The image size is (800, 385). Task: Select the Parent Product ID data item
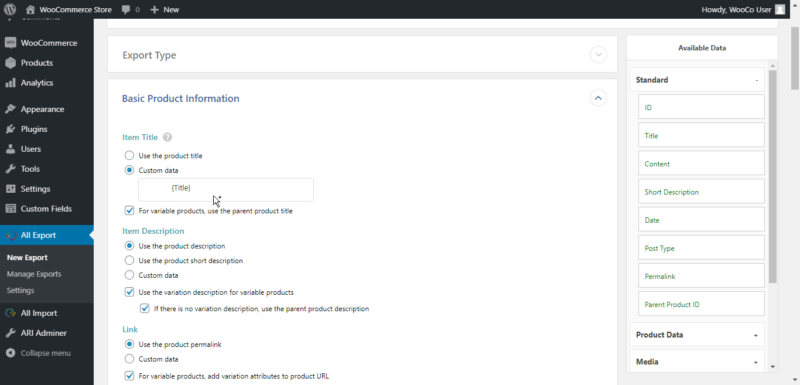(701, 303)
